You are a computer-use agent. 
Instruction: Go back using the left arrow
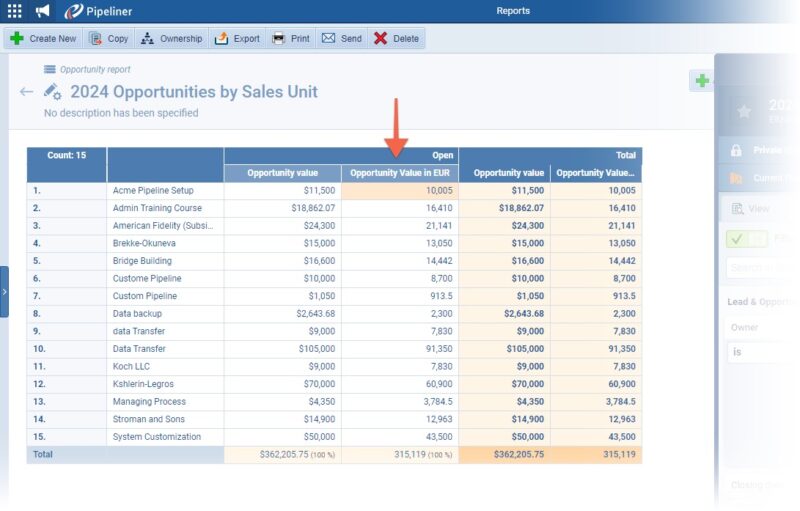pos(26,92)
